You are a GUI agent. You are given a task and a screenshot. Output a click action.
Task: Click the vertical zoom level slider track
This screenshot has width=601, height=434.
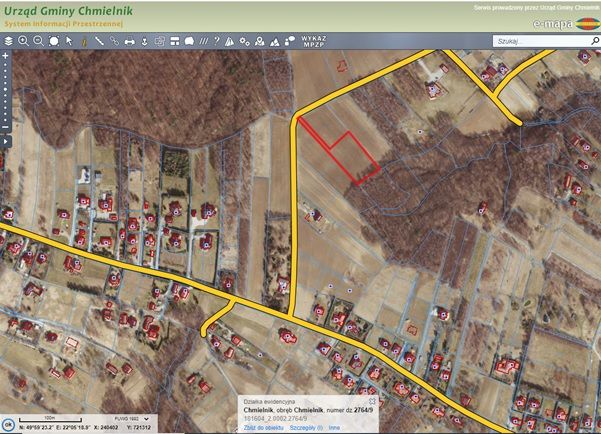pyautogui.click(x=5, y=91)
